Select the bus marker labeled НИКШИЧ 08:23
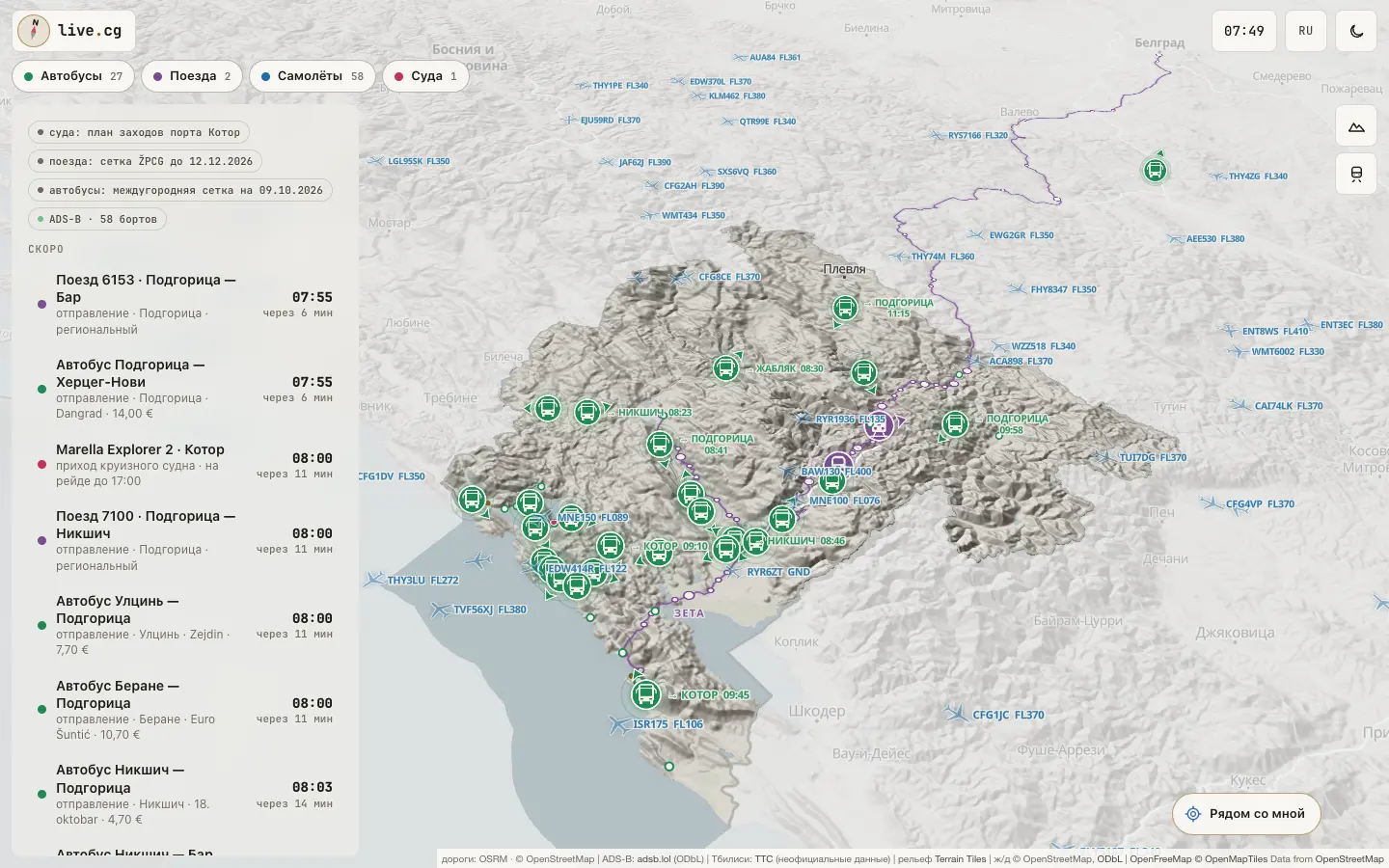Image resolution: width=1389 pixels, height=868 pixels. [587, 413]
